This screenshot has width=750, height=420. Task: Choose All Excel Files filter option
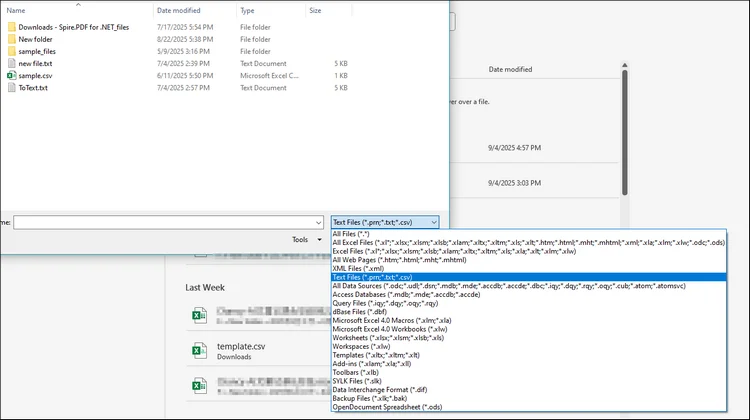[x=529, y=243]
